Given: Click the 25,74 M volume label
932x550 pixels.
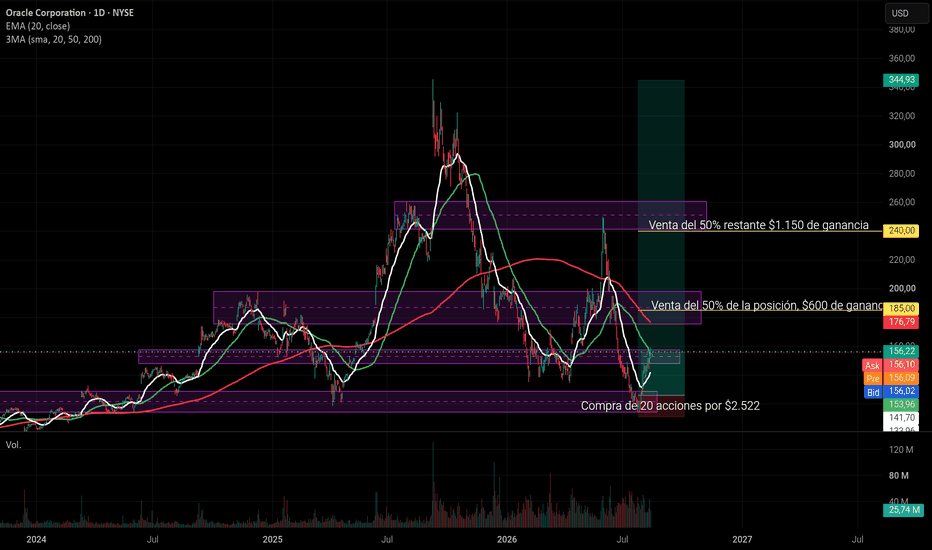Looking at the screenshot, I should 903,510.
